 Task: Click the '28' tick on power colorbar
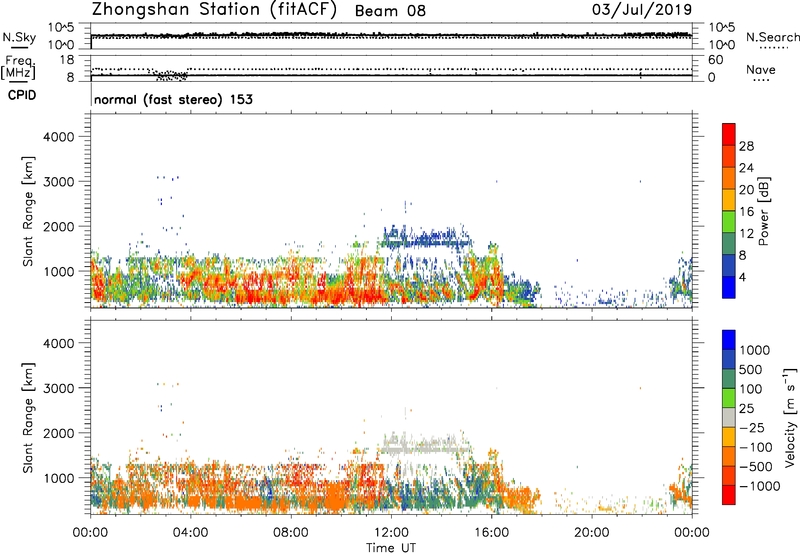tap(746, 146)
